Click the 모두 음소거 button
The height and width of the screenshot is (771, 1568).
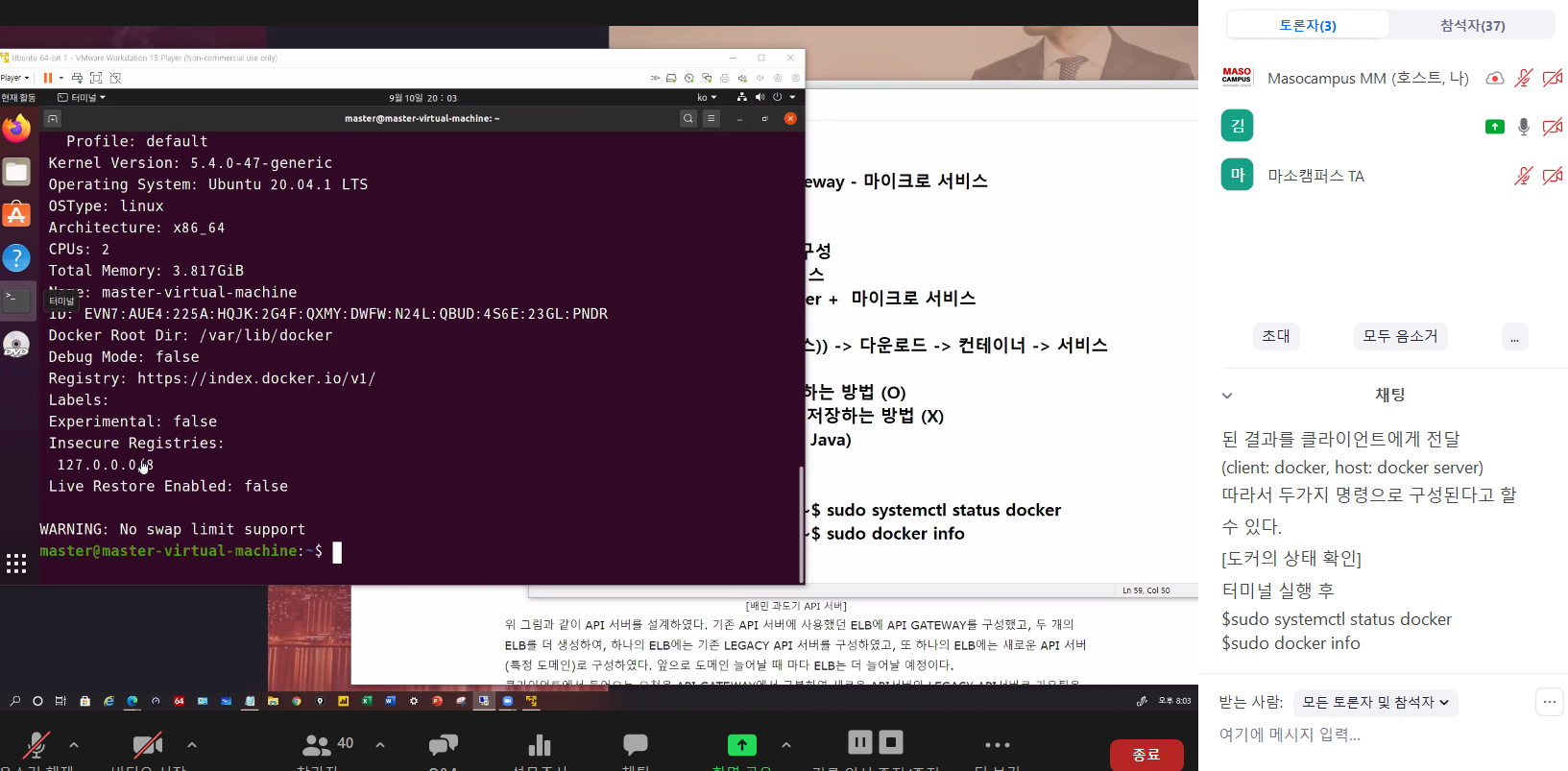tap(1400, 336)
